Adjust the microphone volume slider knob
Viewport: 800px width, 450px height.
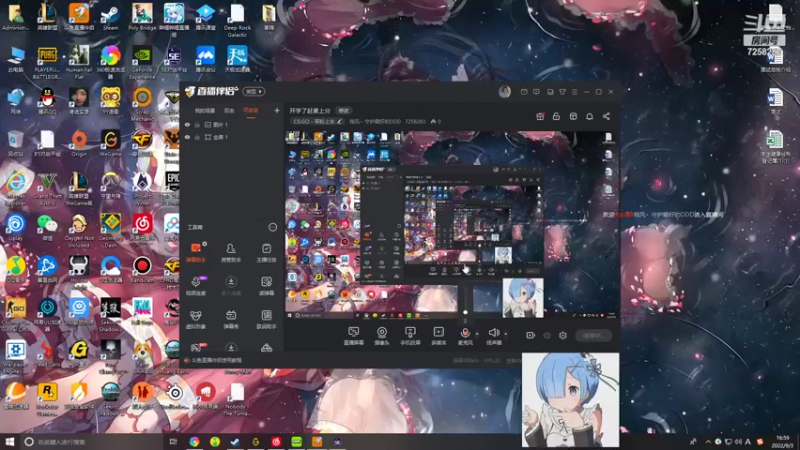tap(465, 312)
